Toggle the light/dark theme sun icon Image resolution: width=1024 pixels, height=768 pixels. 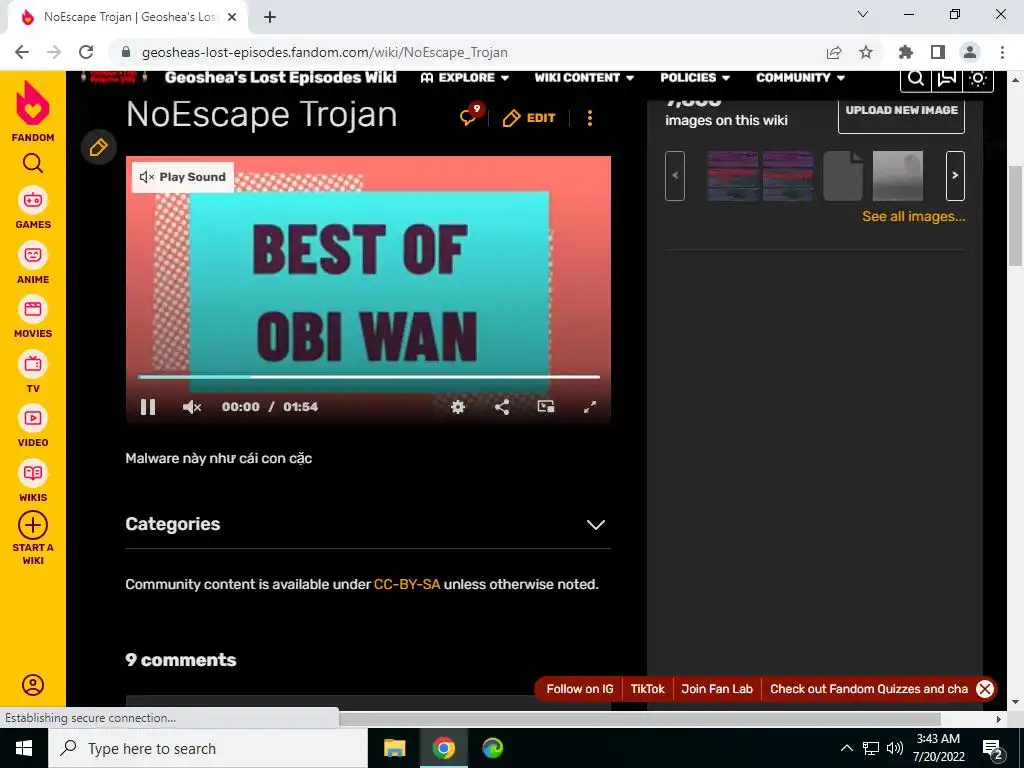pos(978,78)
